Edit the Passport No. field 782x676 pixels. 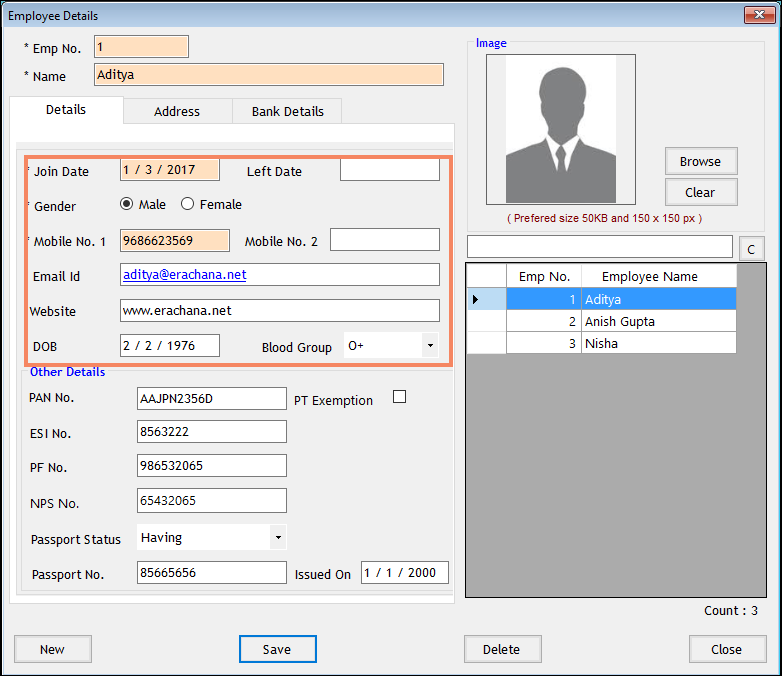pos(211,572)
